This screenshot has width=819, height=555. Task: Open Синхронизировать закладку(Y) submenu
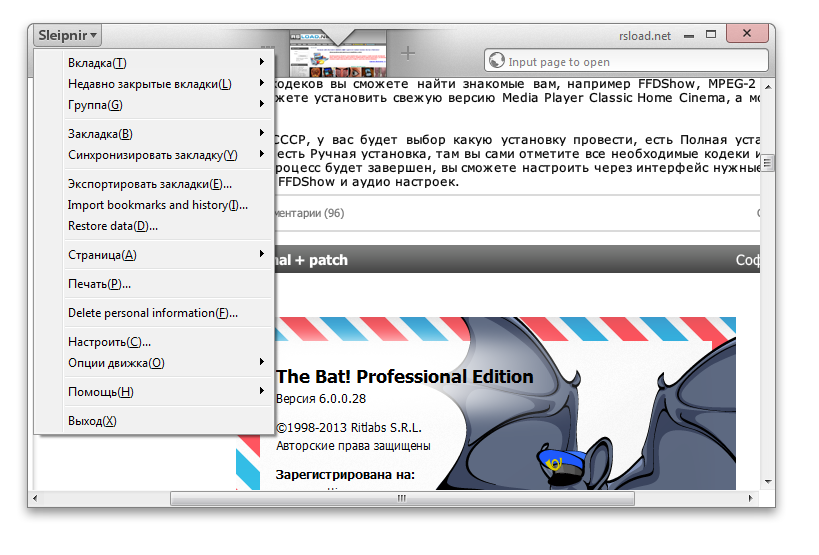click(x=155, y=155)
